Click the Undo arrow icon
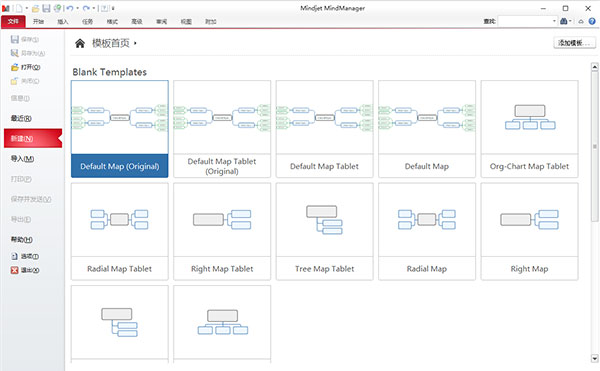The height and width of the screenshot is (371, 600). point(70,8)
